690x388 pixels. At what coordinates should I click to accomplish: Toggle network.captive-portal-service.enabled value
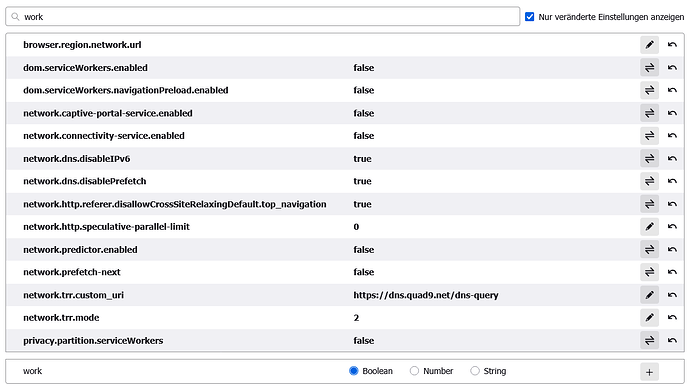[x=649, y=113]
